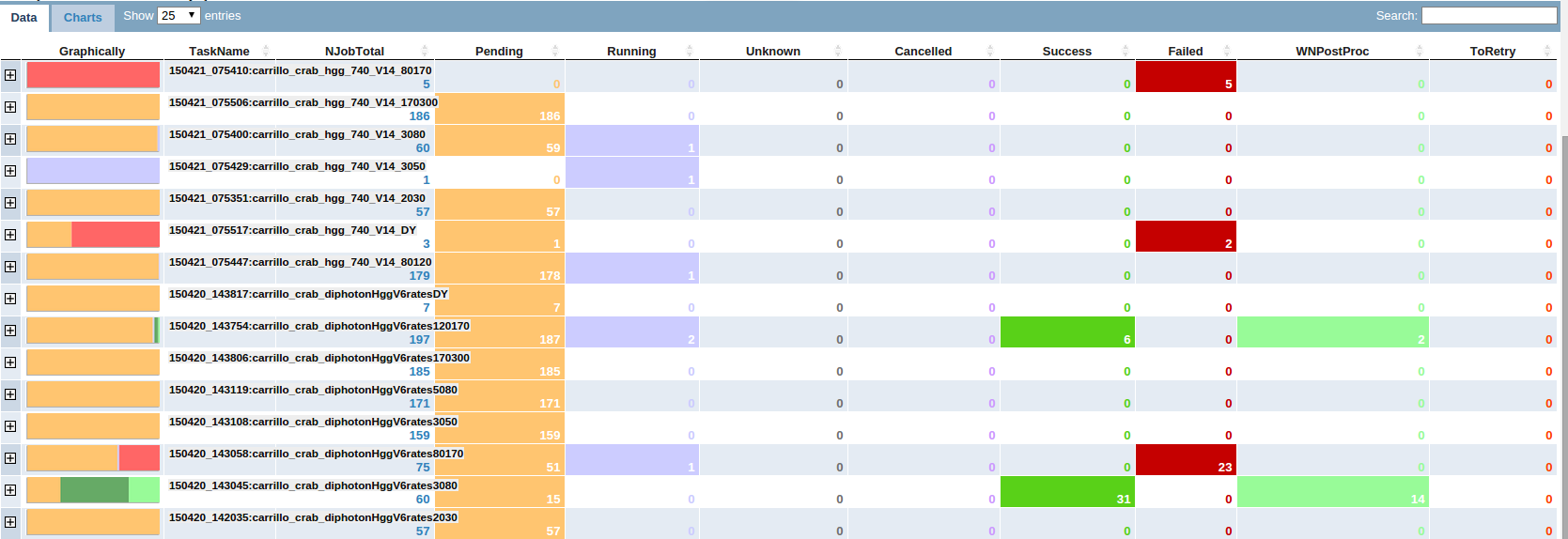Select the Data tab
The height and width of the screenshot is (539, 1568).
[24, 18]
